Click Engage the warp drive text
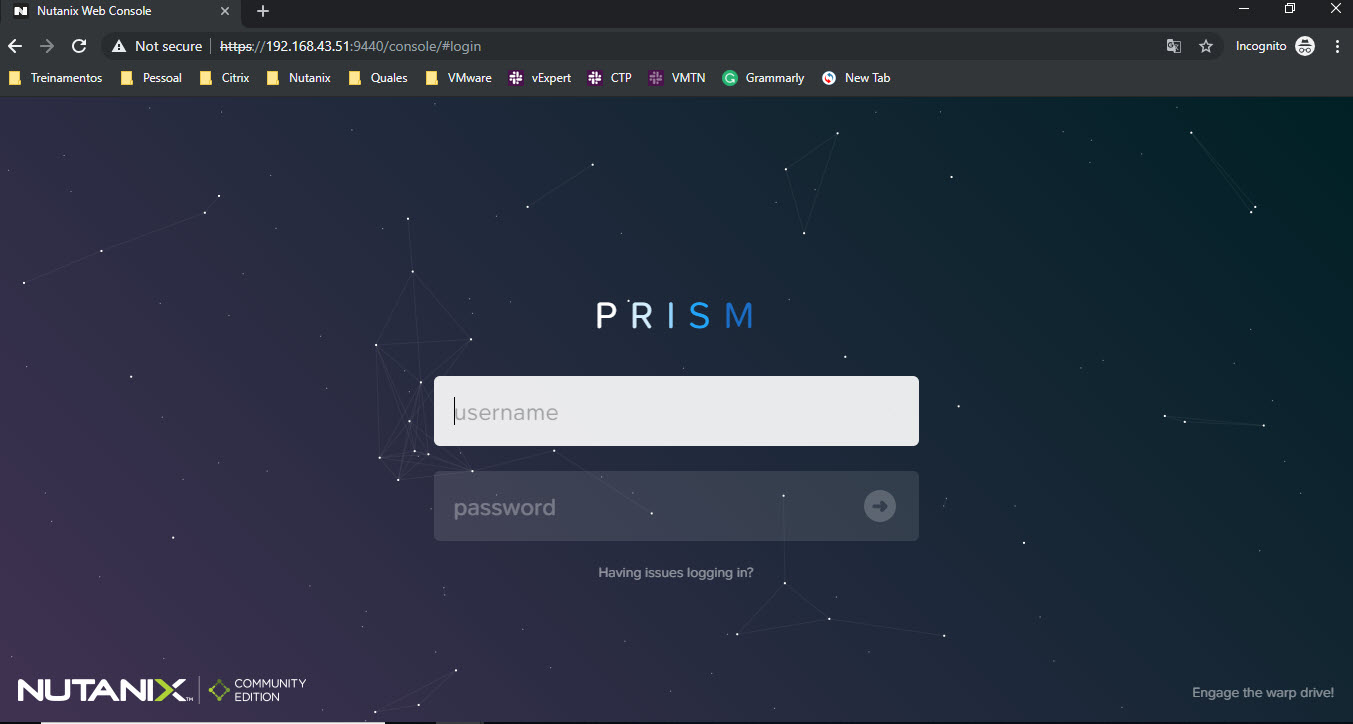 [1263, 693]
